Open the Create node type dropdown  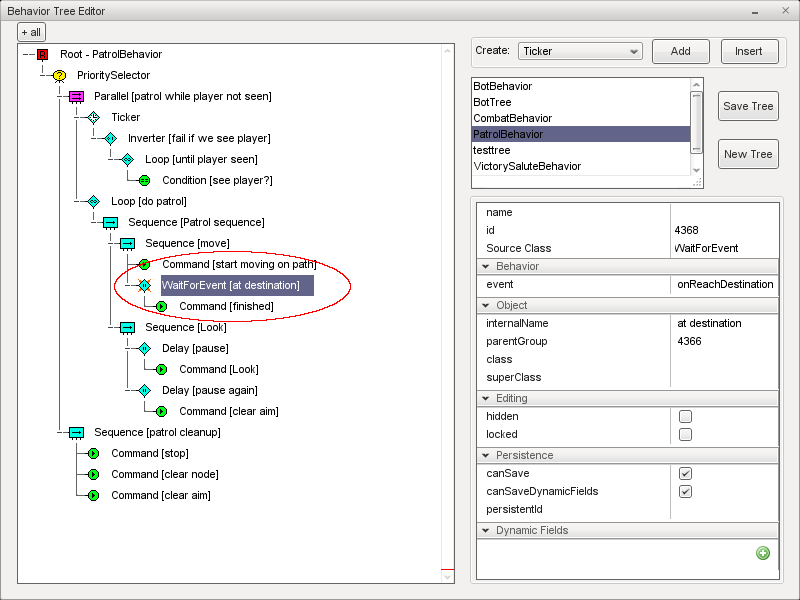(x=580, y=51)
